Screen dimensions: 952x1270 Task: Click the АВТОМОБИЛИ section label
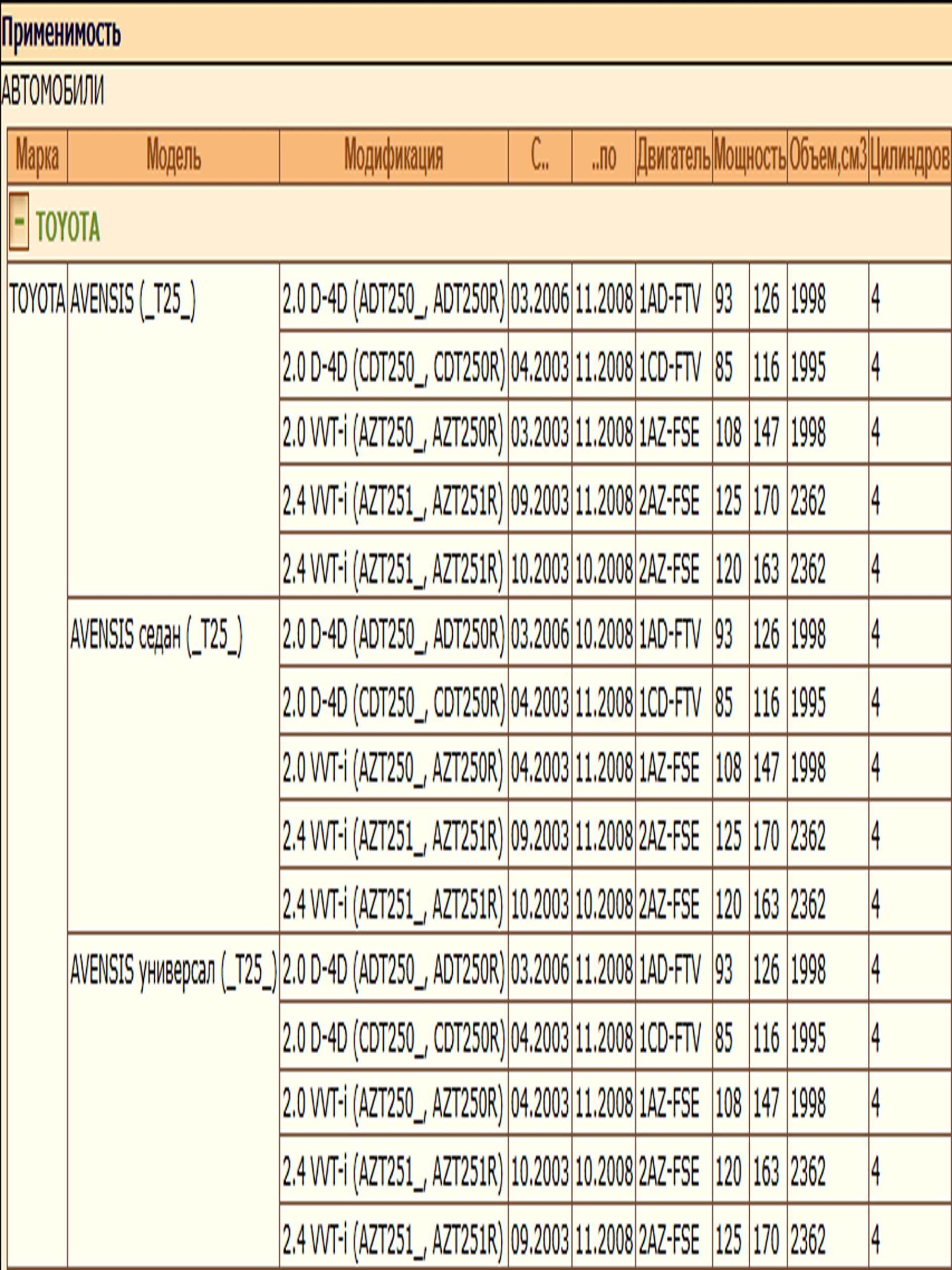coord(52,91)
